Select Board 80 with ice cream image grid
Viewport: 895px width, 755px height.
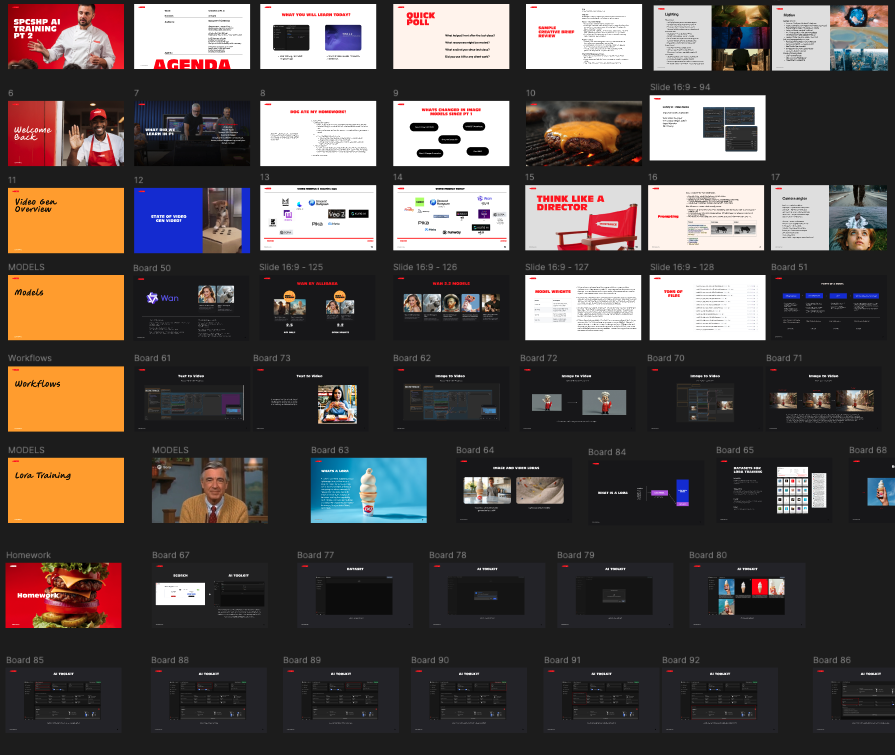click(747, 595)
